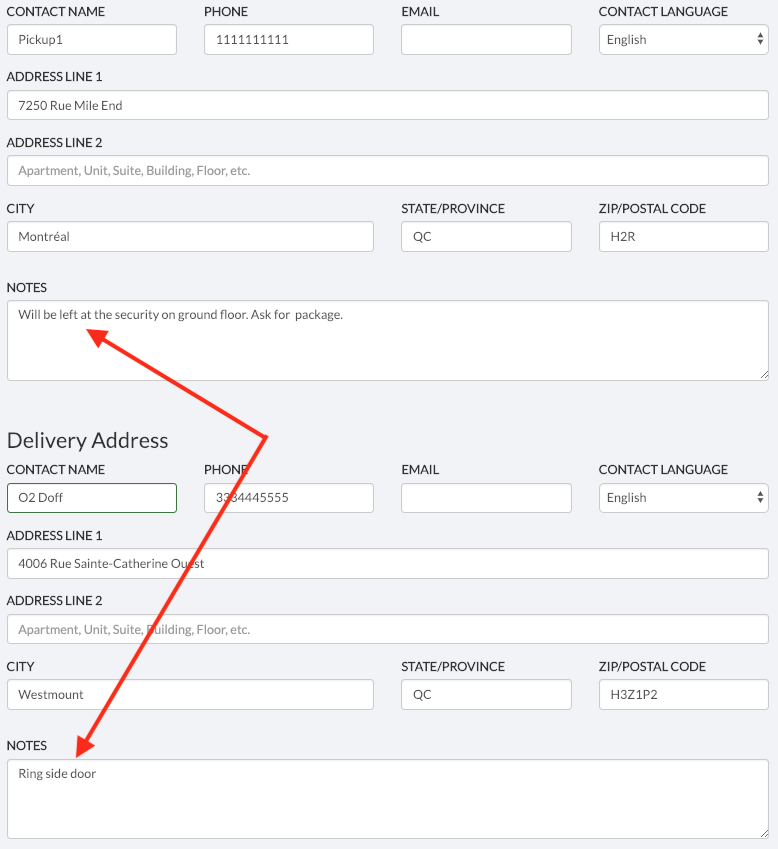Click the 'Delivery Address' section heading

[x=87, y=440]
